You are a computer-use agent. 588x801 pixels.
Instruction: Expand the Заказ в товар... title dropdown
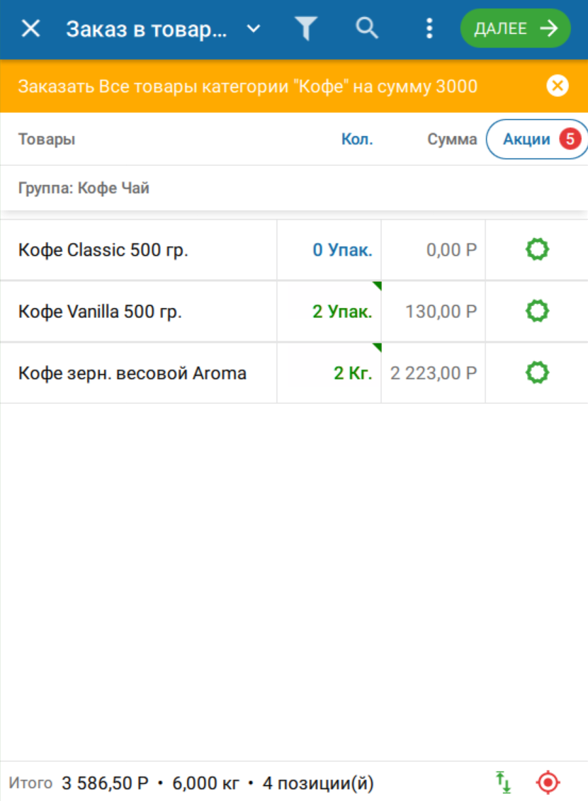point(253,29)
